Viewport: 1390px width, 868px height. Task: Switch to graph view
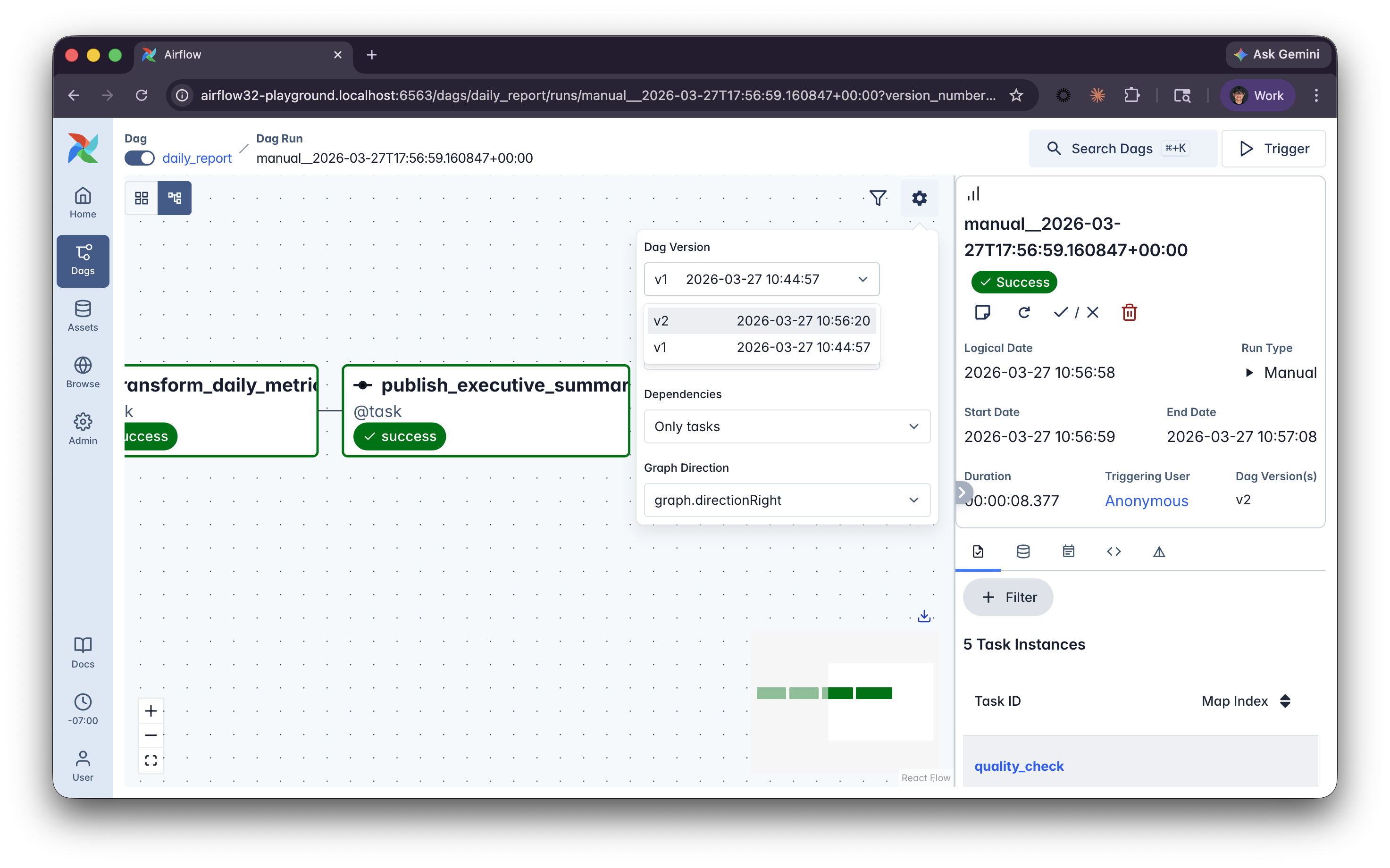click(x=175, y=198)
